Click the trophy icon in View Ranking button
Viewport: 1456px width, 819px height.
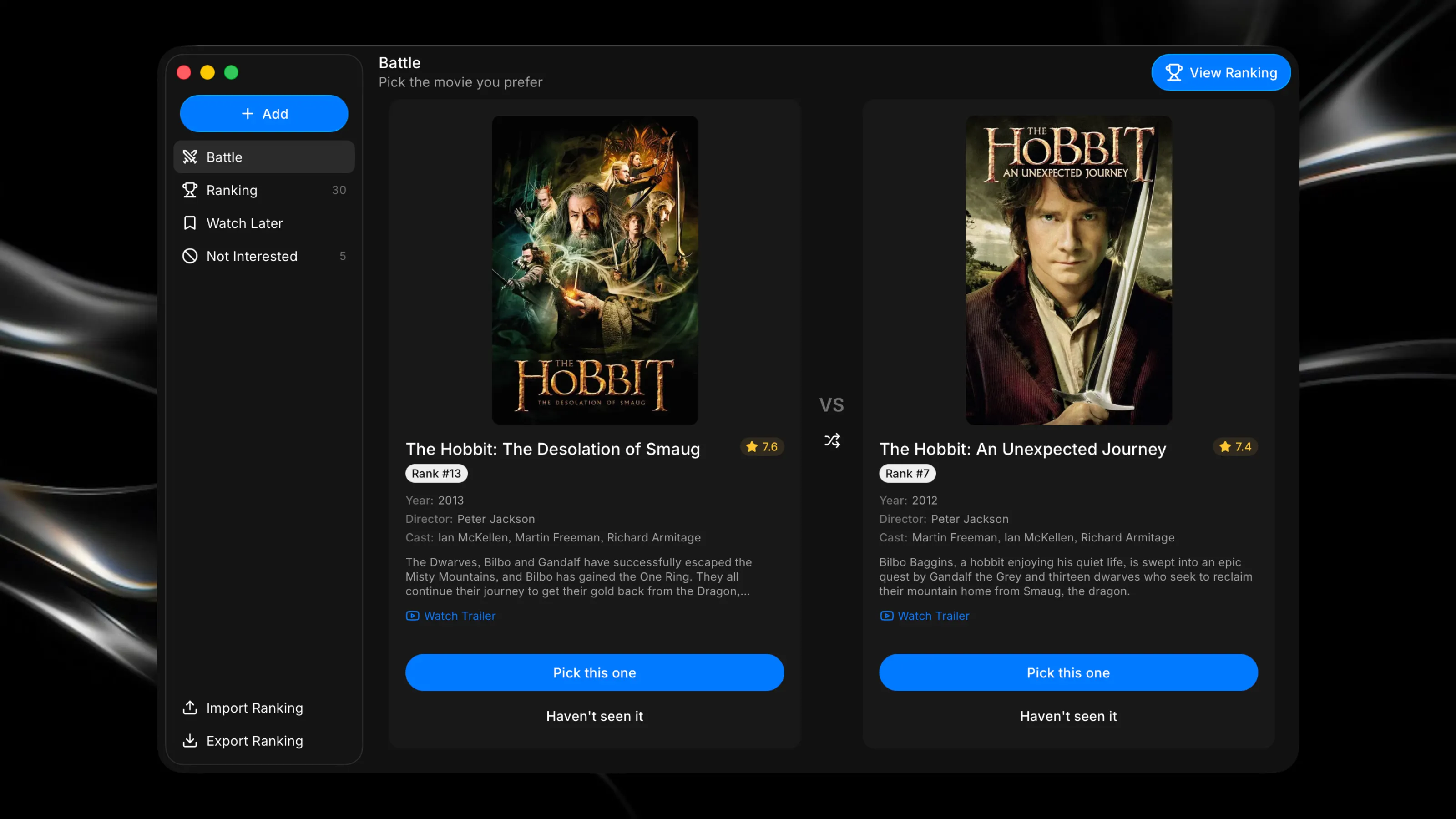[x=1174, y=72]
